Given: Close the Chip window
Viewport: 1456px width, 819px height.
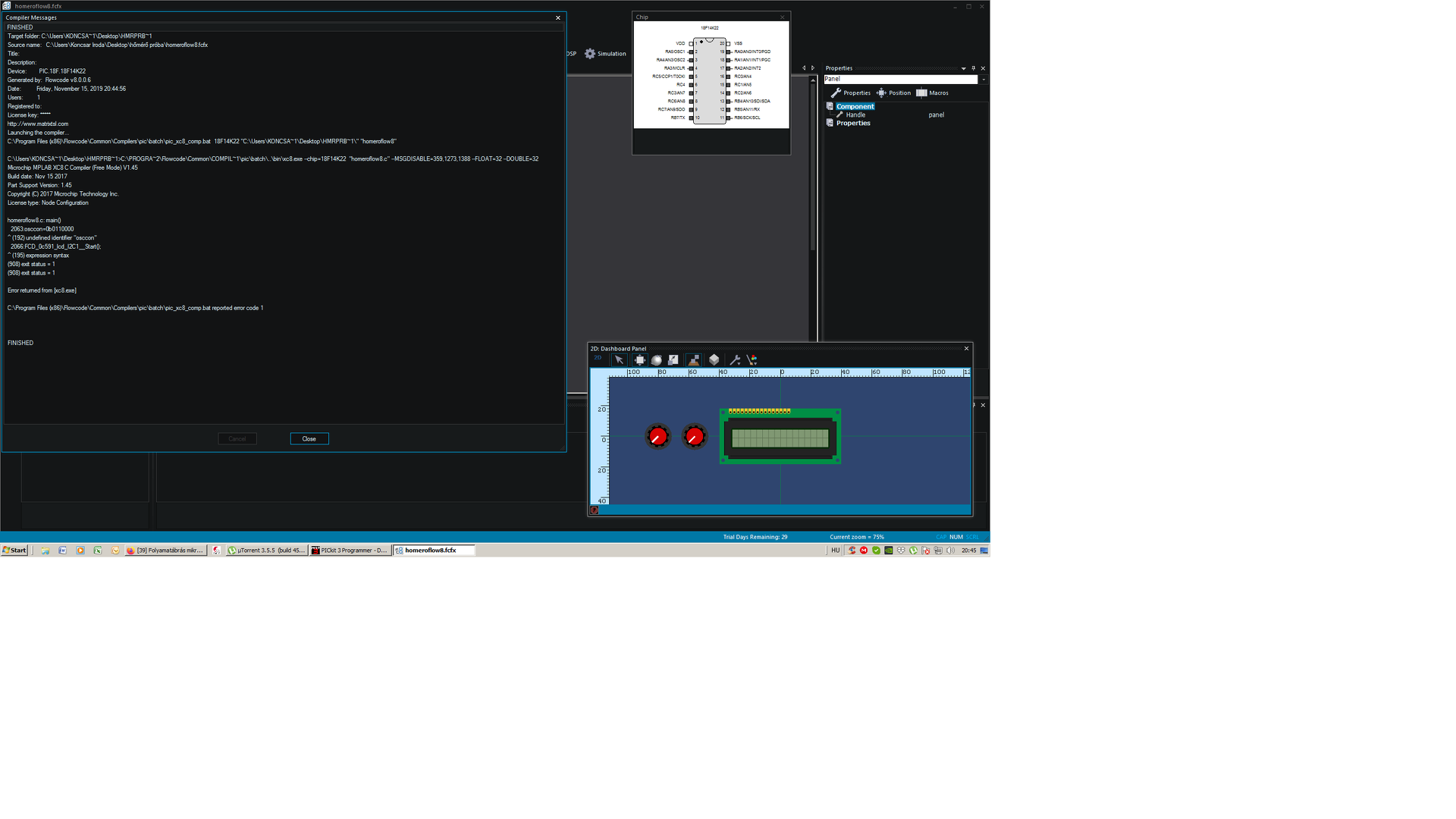Looking at the screenshot, I should 783,17.
